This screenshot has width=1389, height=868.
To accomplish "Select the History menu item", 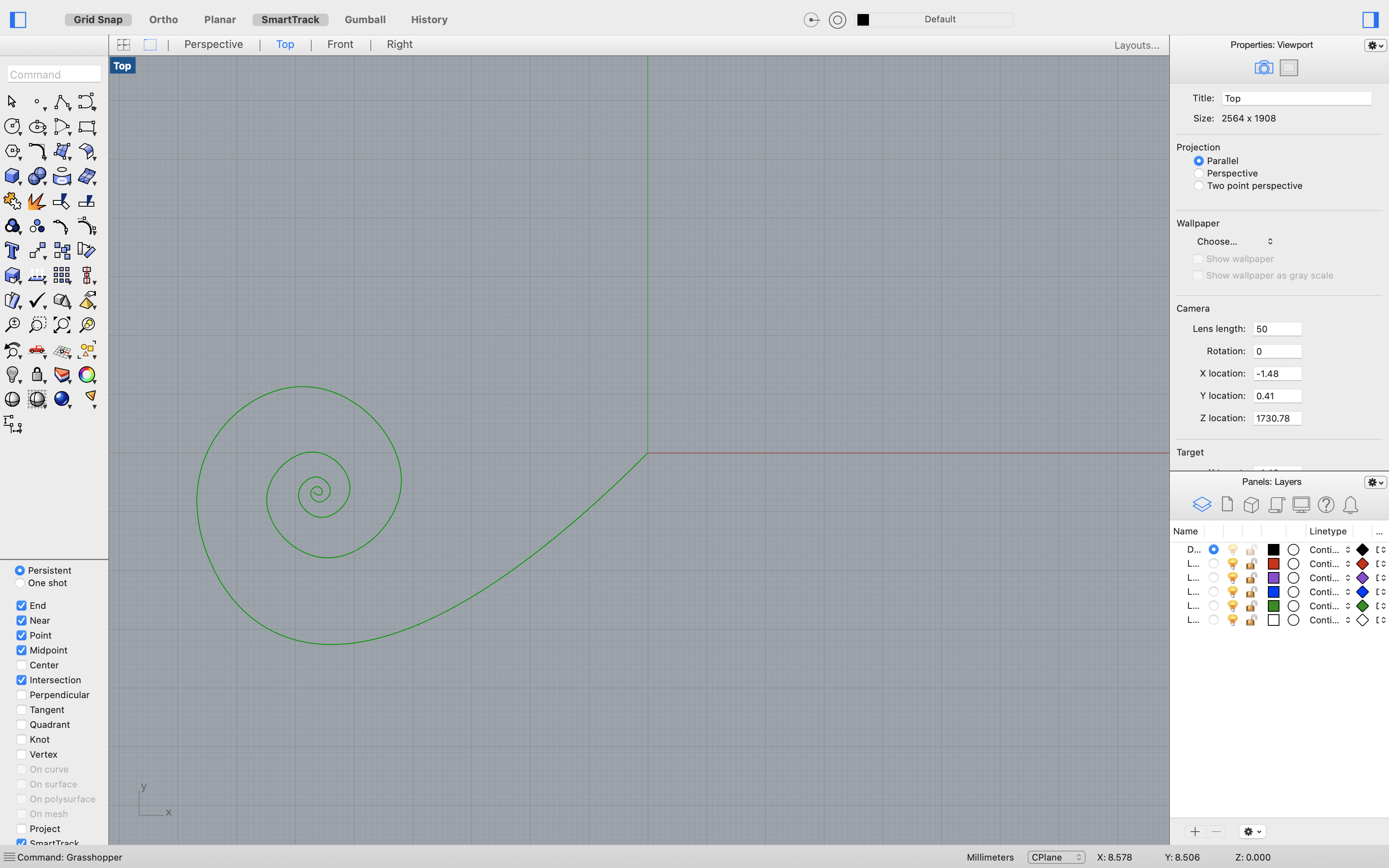I will click(x=428, y=19).
